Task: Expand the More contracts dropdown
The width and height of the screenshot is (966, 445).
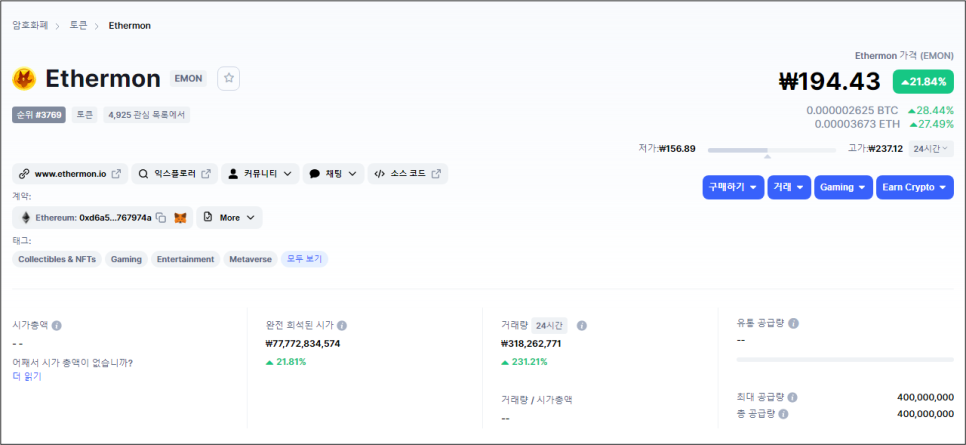Action: (229, 218)
